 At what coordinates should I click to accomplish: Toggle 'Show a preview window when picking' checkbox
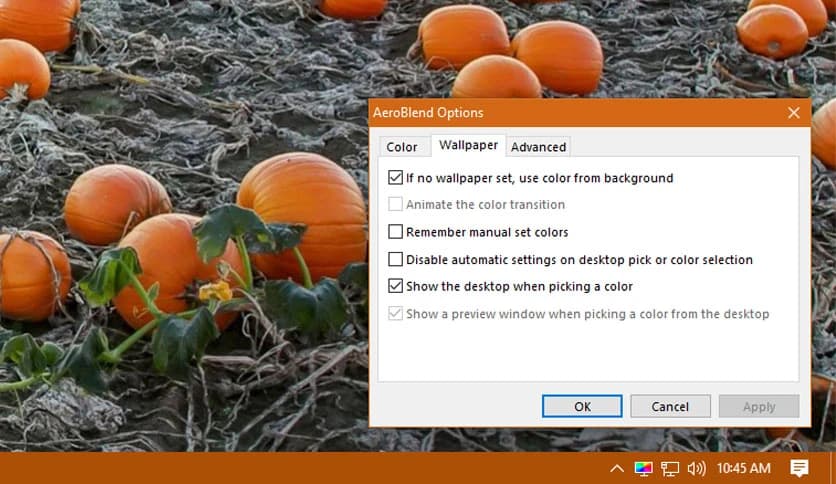tap(395, 313)
